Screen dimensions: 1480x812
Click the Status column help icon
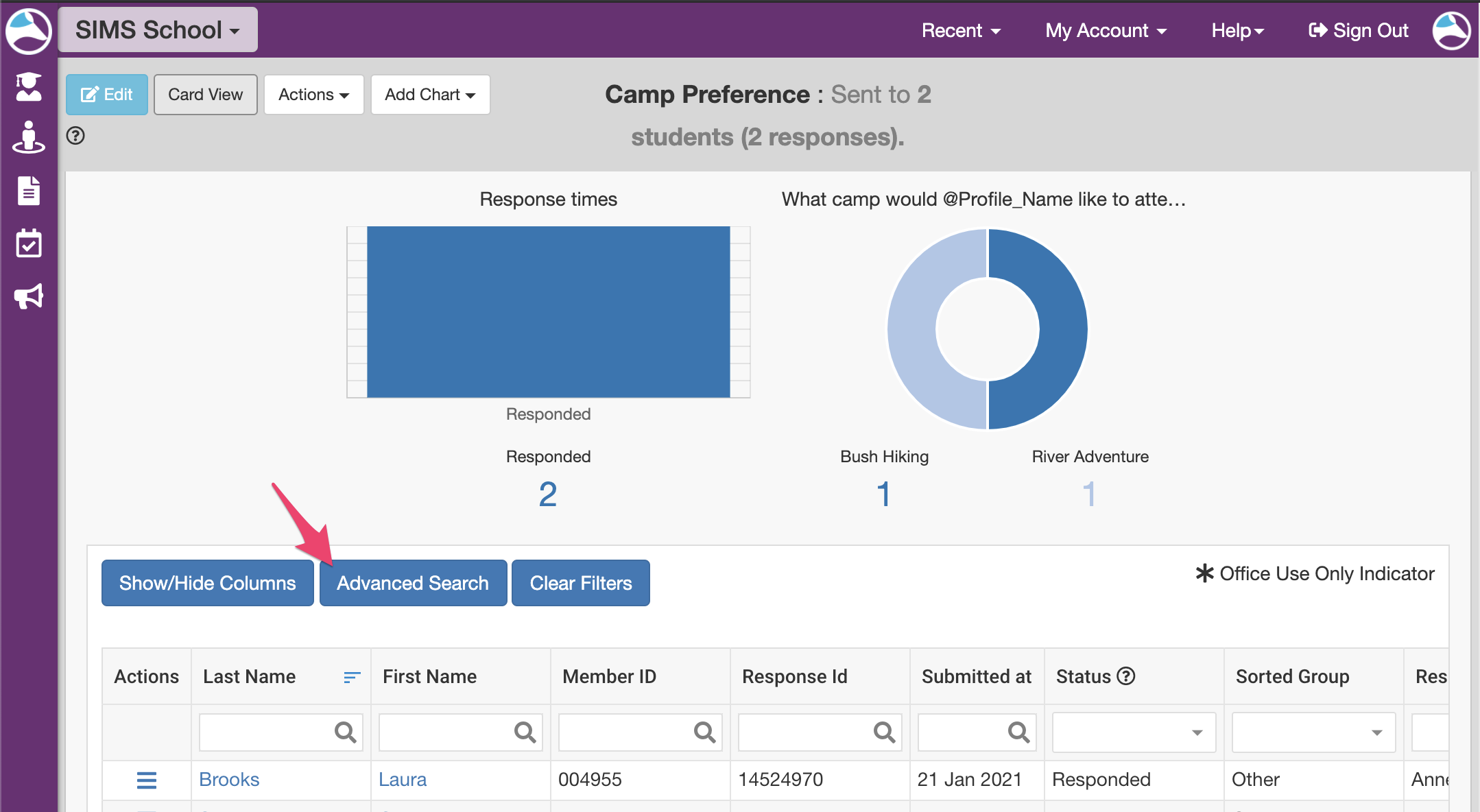coord(1126,676)
